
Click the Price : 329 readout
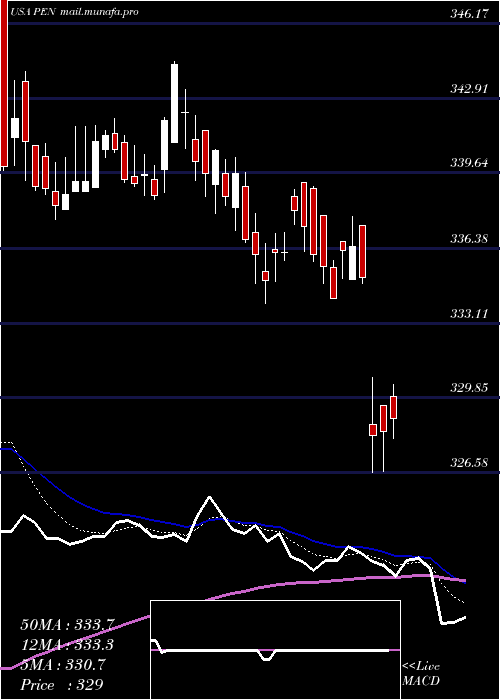[62, 685]
